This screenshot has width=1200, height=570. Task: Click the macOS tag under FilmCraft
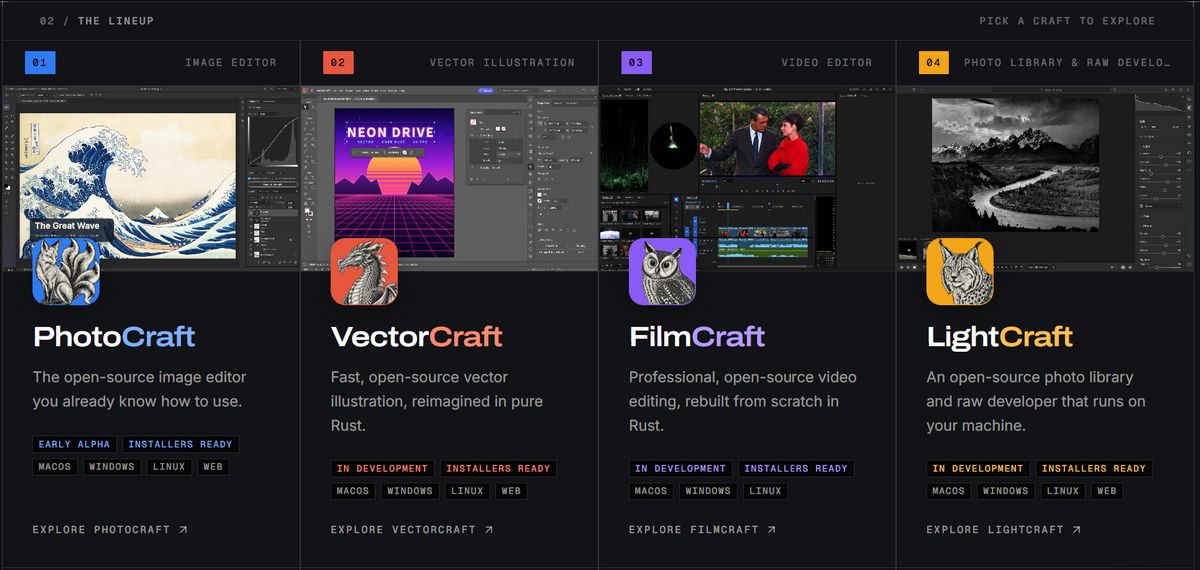point(651,491)
